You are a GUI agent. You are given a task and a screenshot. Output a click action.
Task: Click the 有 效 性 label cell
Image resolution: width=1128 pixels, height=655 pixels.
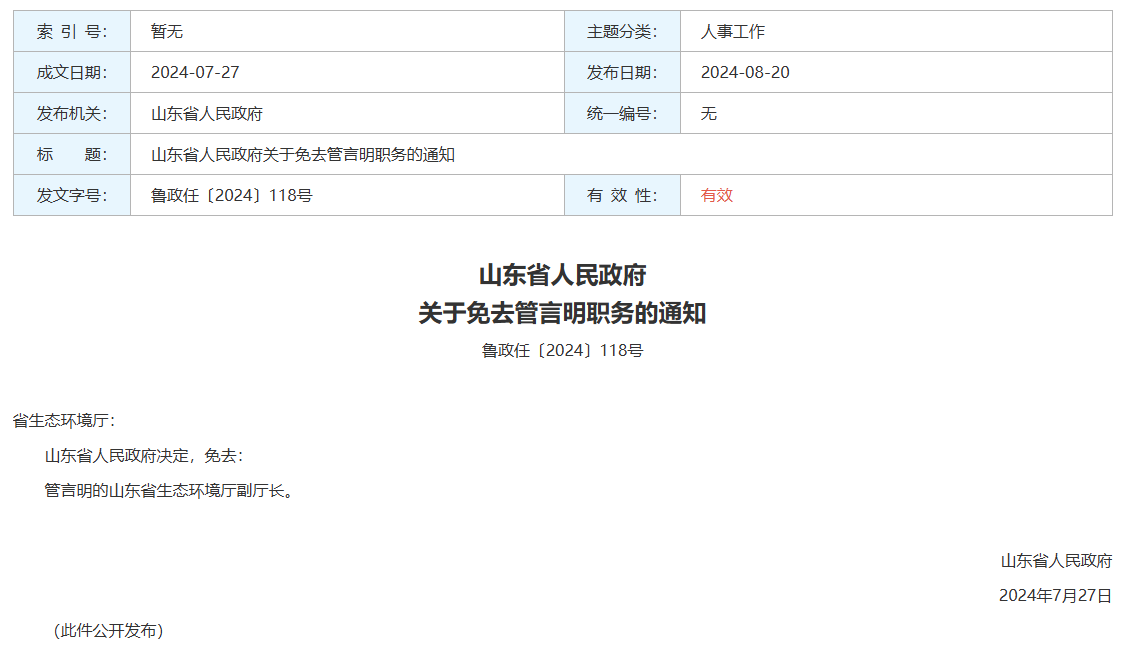point(622,195)
